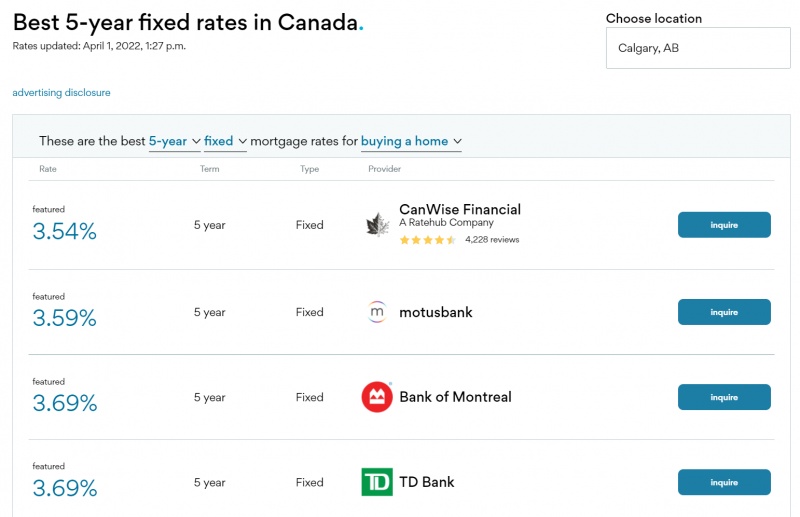800x517 pixels.
Task: Select the motusbank provider name
Action: [x=436, y=312]
